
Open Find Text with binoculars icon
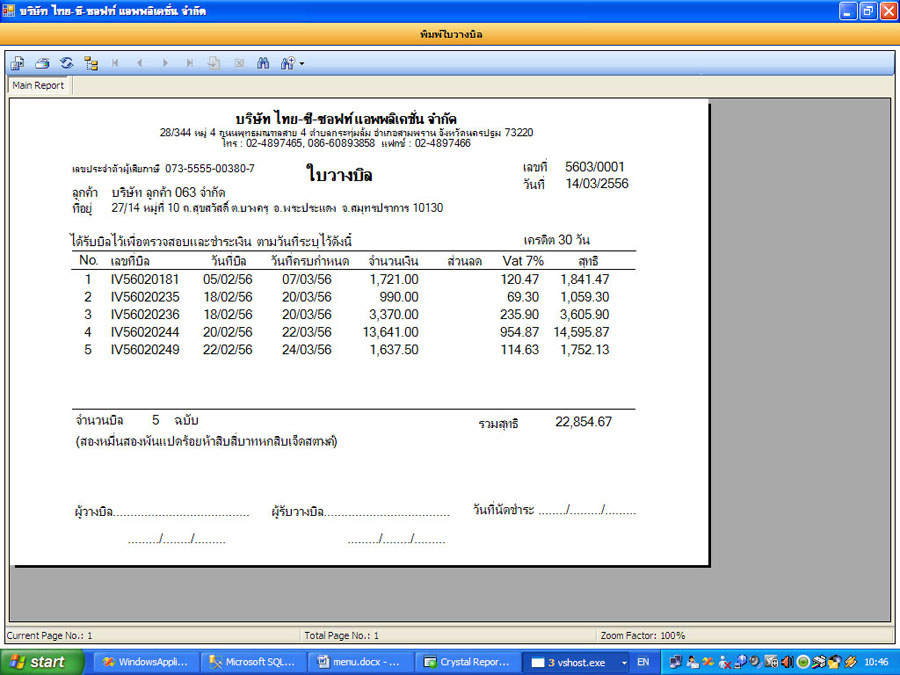click(x=264, y=63)
